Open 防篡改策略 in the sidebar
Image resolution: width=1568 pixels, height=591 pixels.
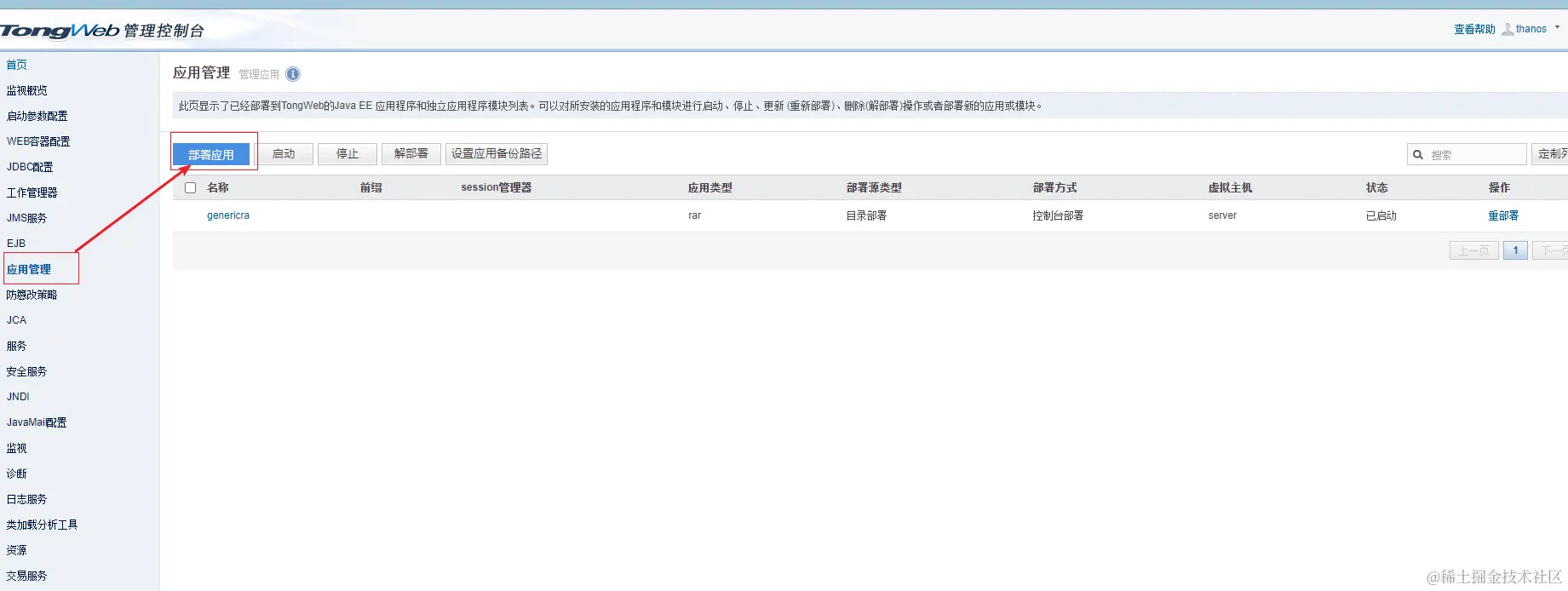(32, 295)
